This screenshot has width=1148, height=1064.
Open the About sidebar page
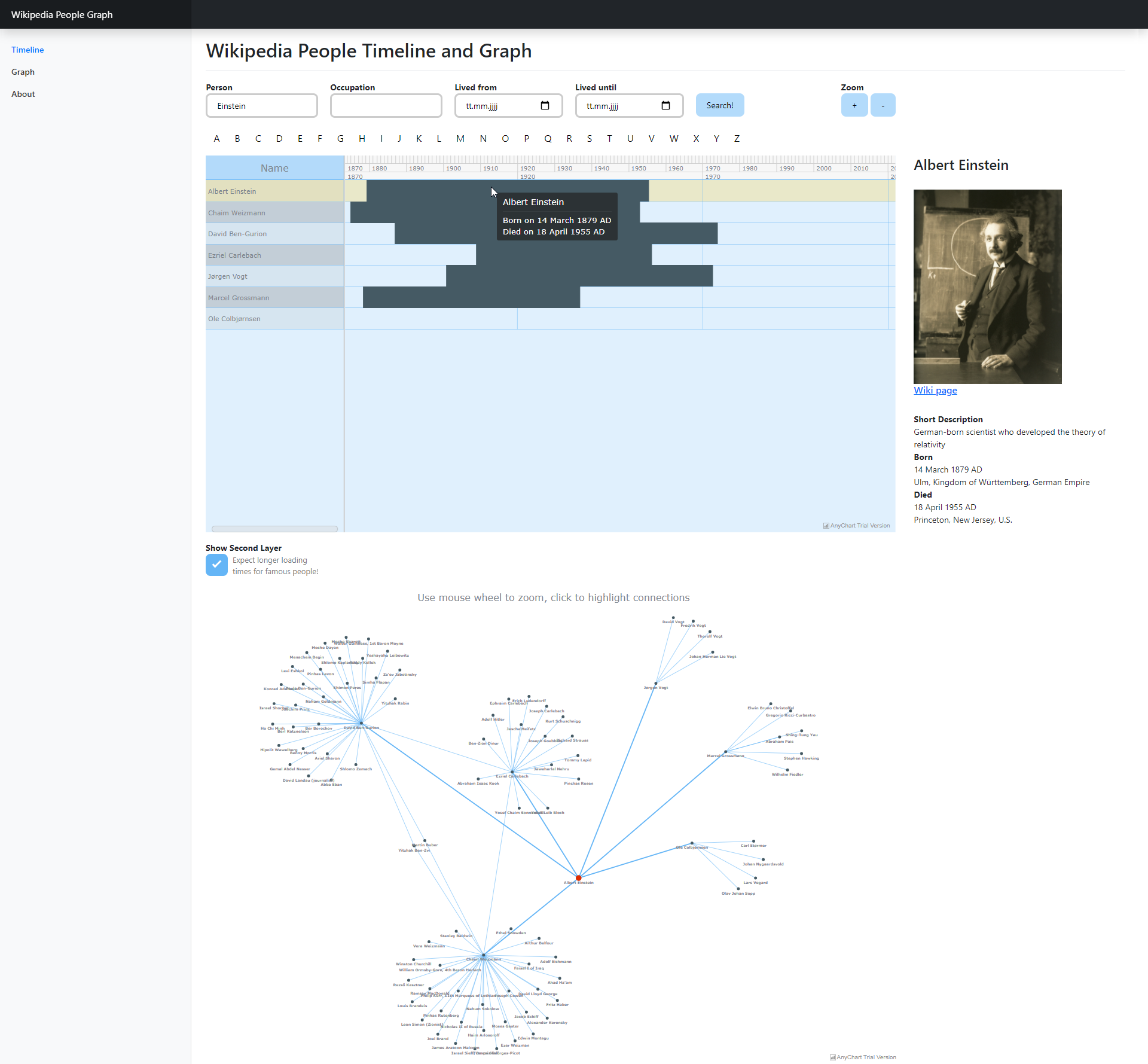pos(23,94)
